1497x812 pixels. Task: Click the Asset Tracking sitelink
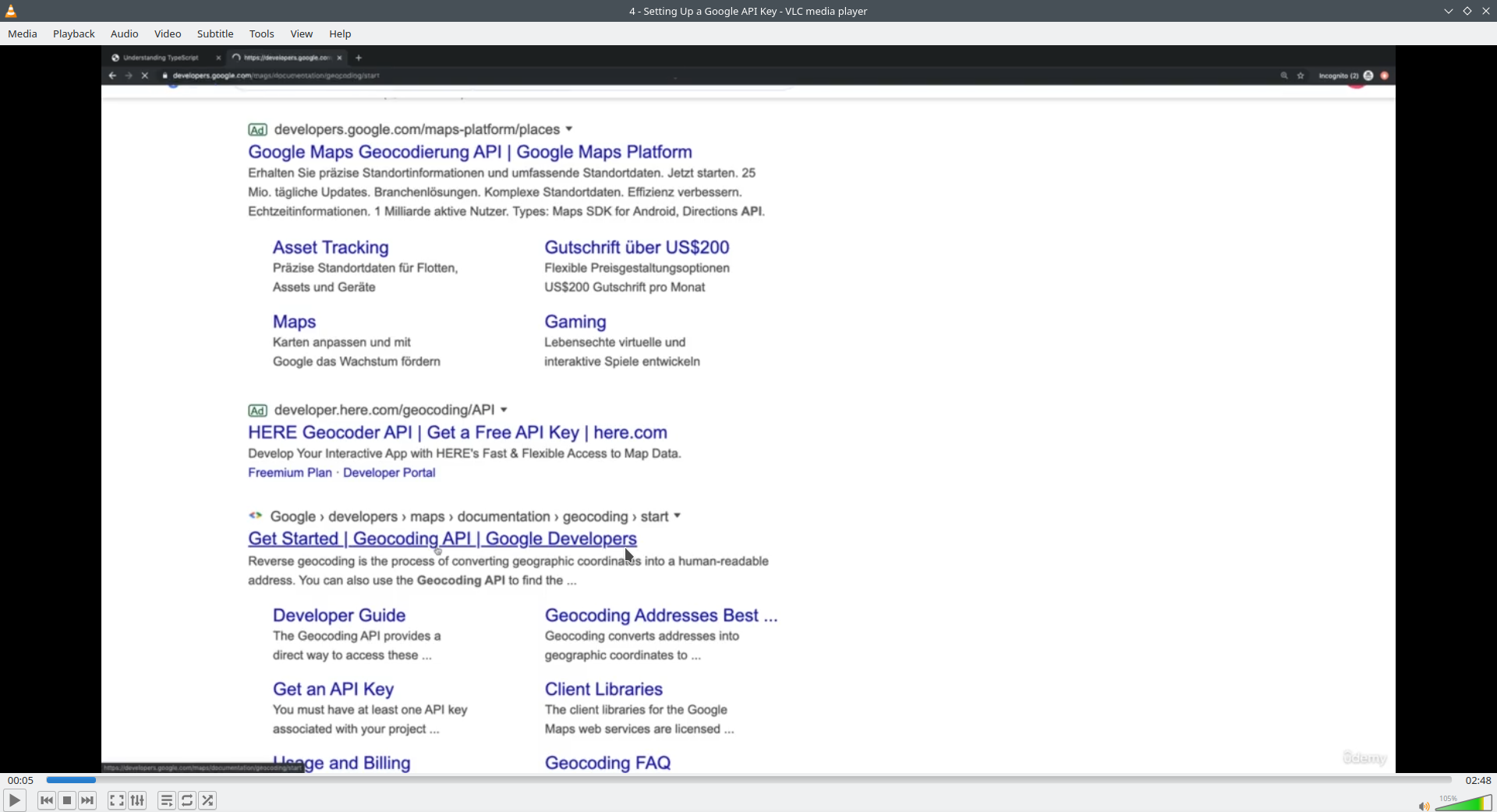pyautogui.click(x=331, y=248)
